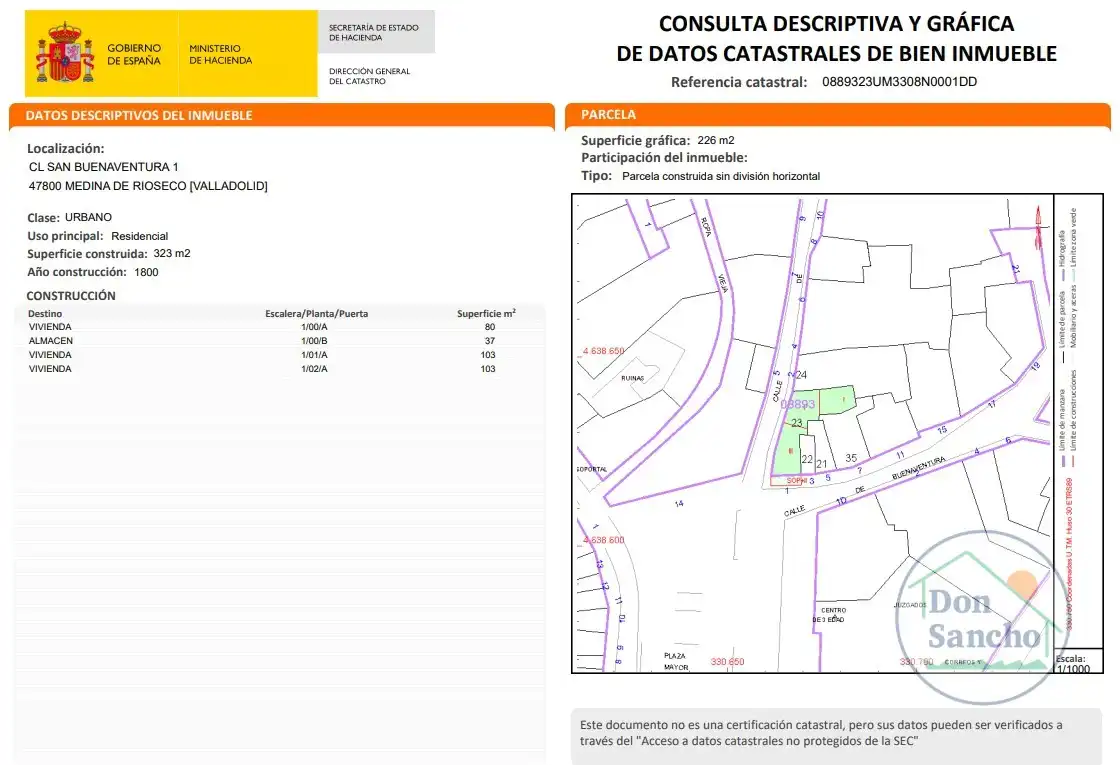The image size is (1120, 765).
Task: Click parcel number 24 on the map
Action: point(801,374)
